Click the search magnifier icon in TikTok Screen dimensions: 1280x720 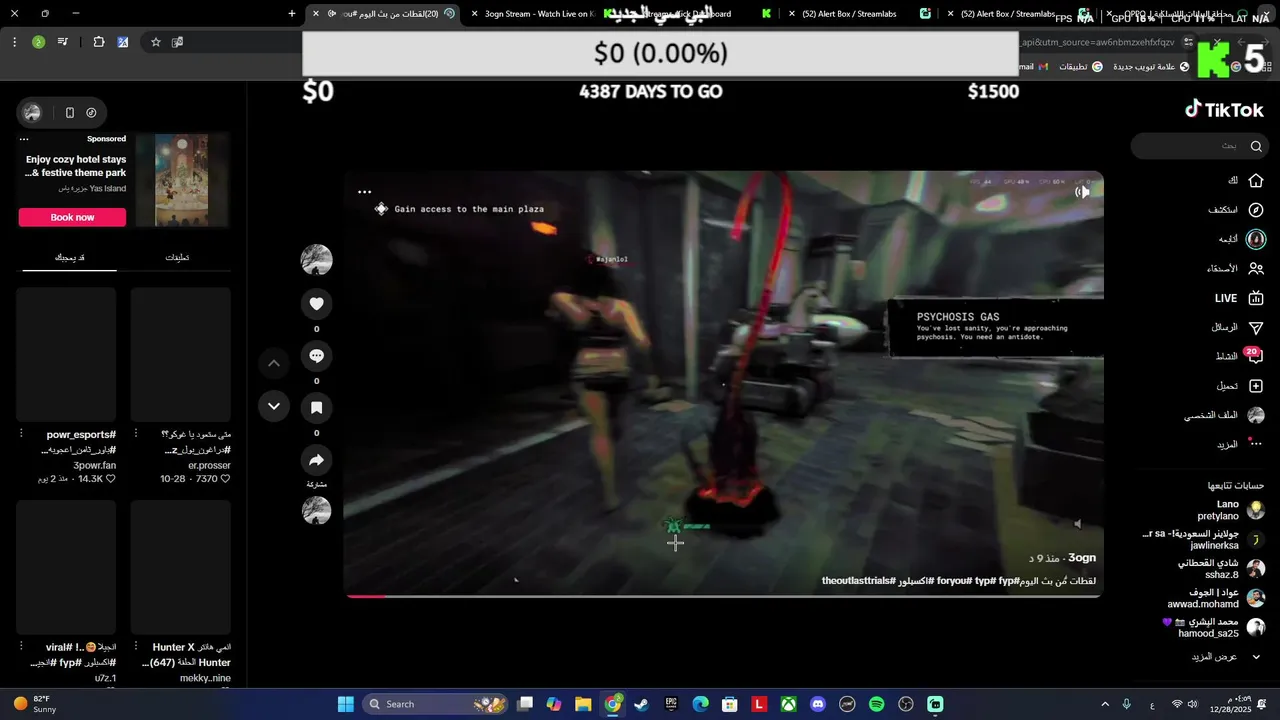coord(1256,146)
